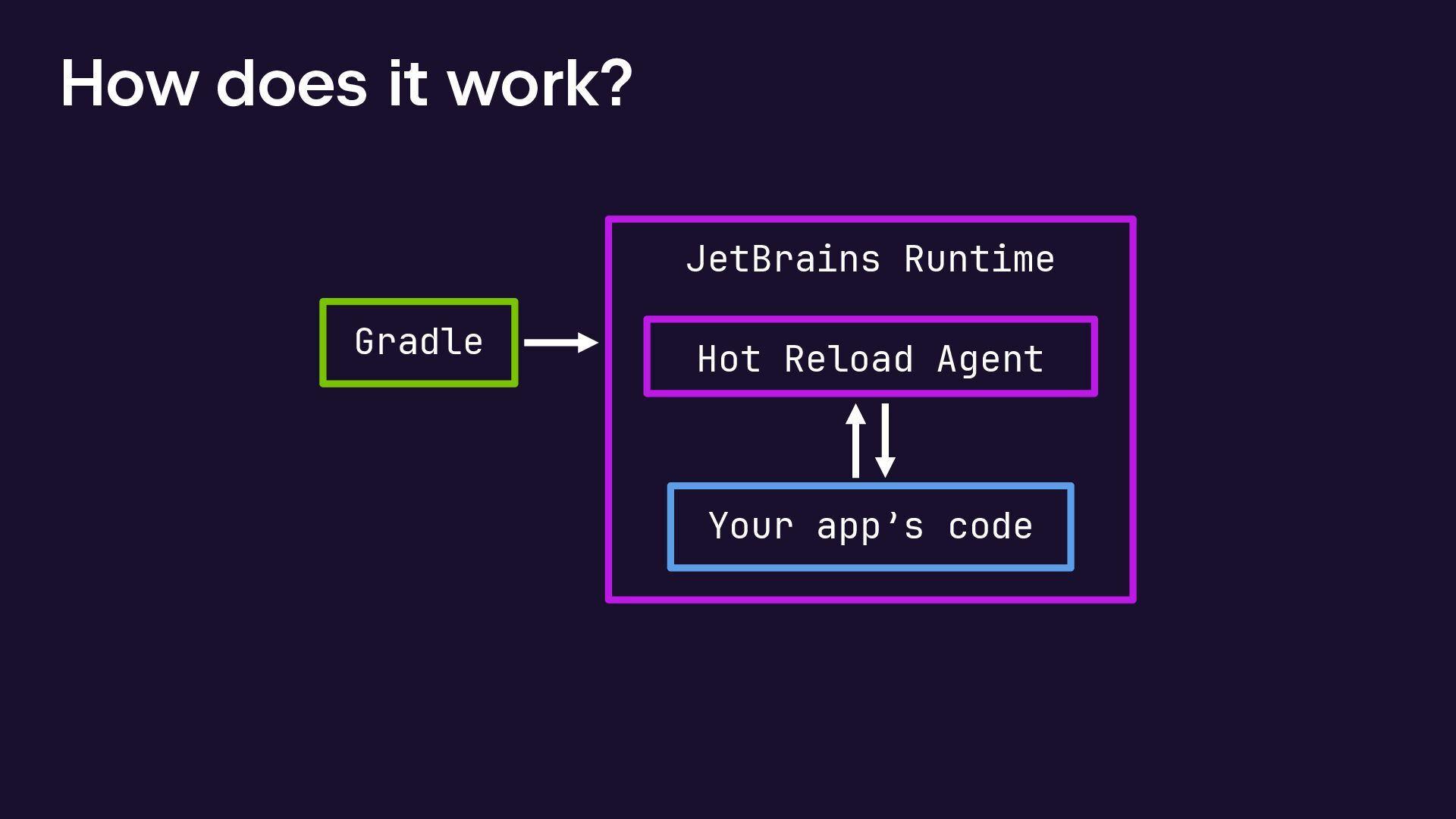This screenshot has width=1456, height=819.
Task: Click the word 'Reload' in the agent box
Action: coord(849,359)
